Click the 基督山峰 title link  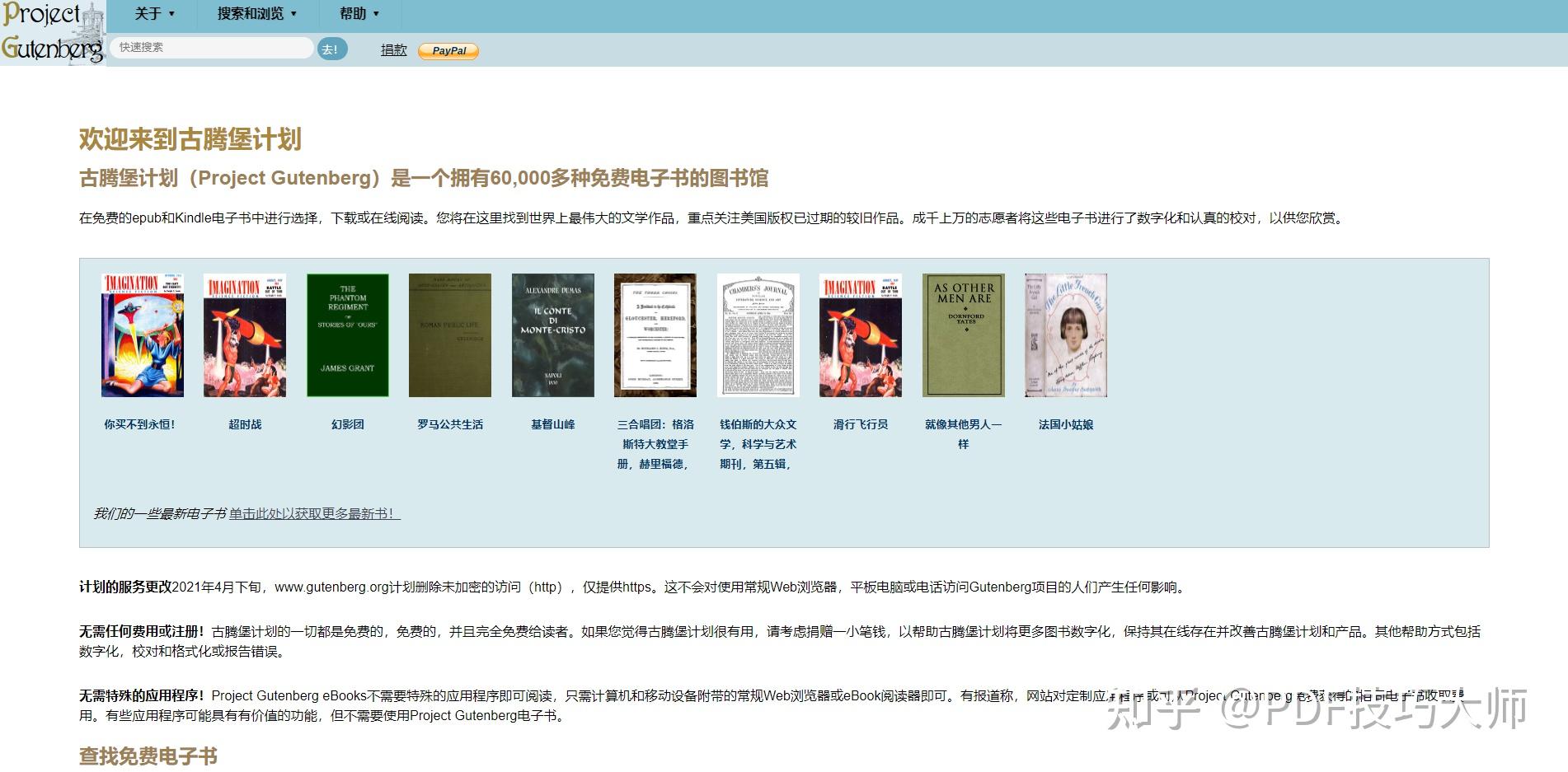pos(553,424)
